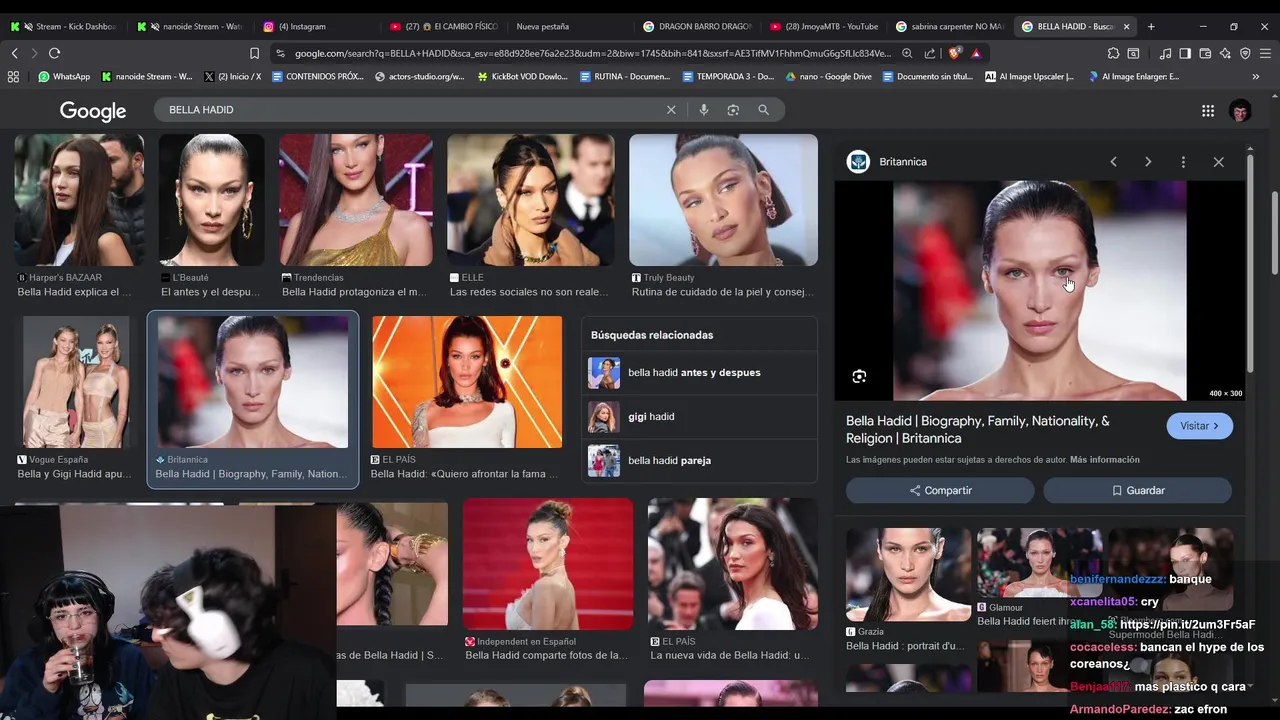
Task: Click the Visitar button
Action: [1199, 426]
